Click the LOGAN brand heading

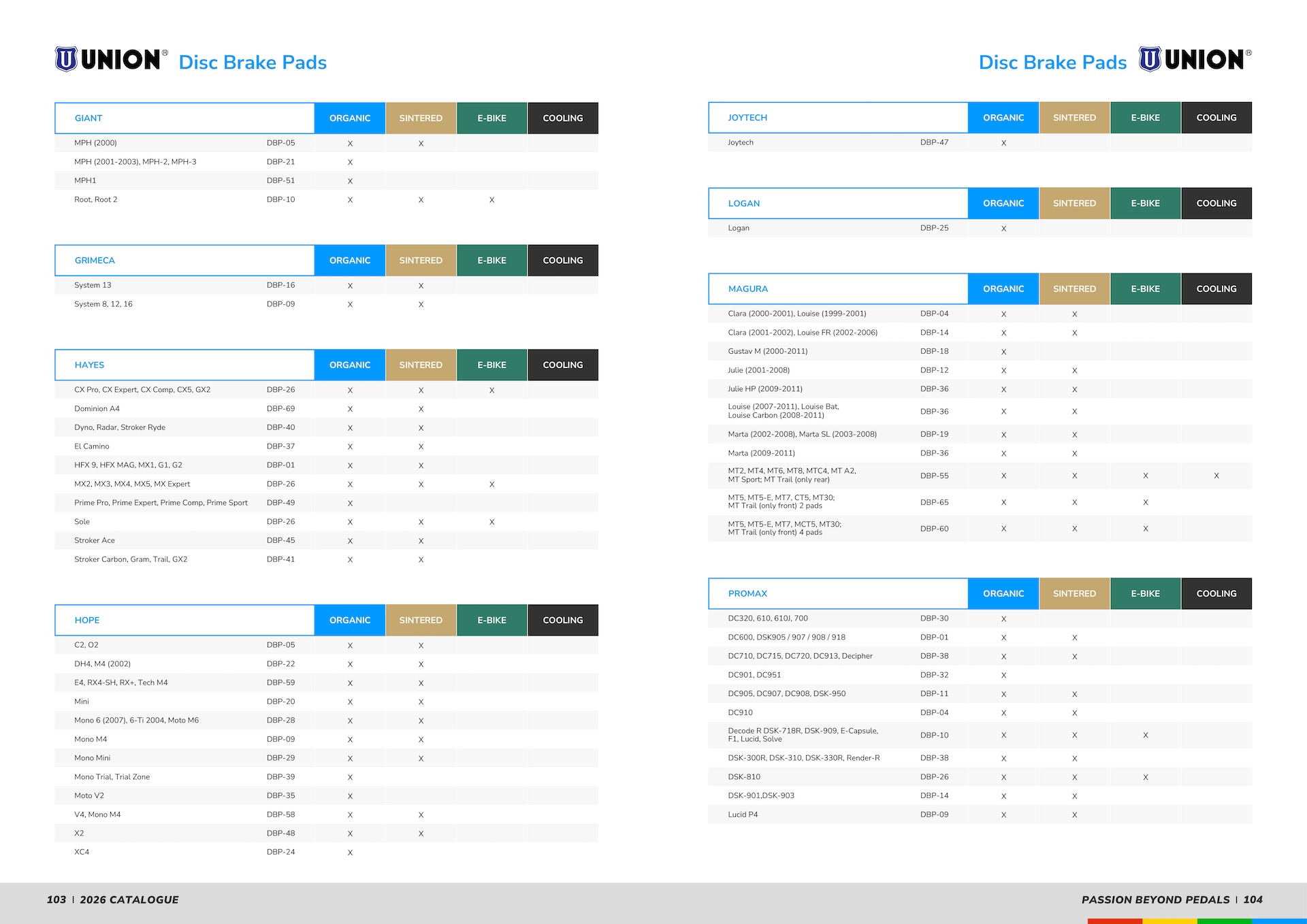pyautogui.click(x=744, y=203)
